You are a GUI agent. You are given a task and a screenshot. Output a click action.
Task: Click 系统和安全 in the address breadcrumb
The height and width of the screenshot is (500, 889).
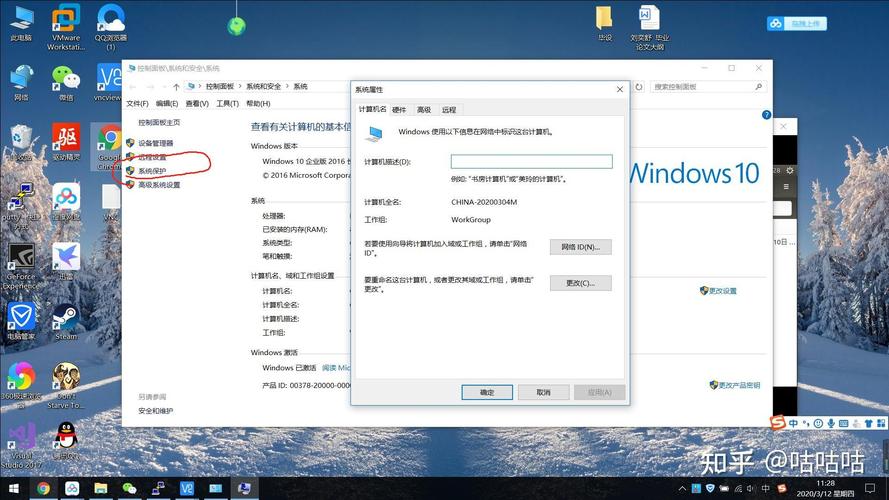click(x=263, y=86)
